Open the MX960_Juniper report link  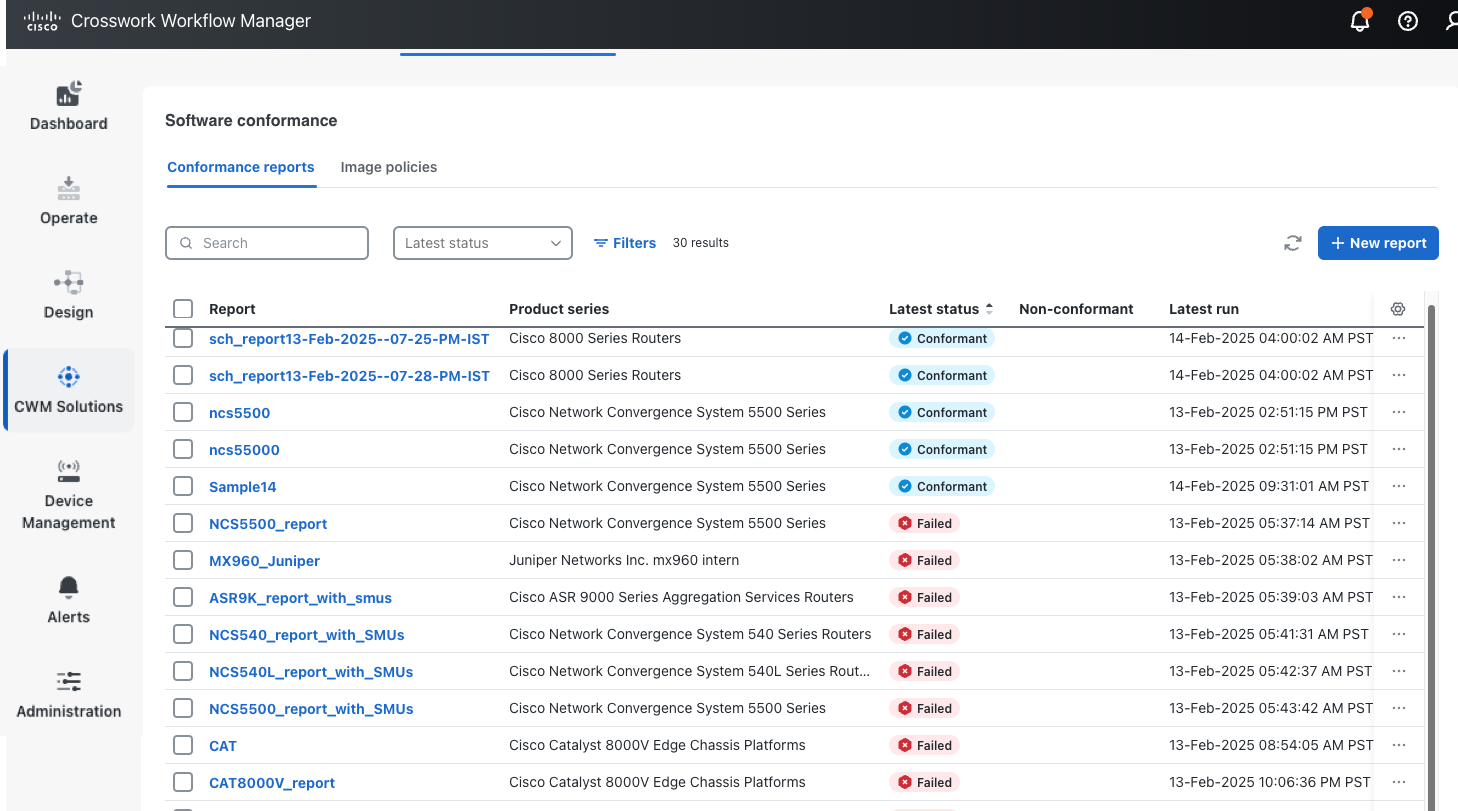[x=265, y=561]
